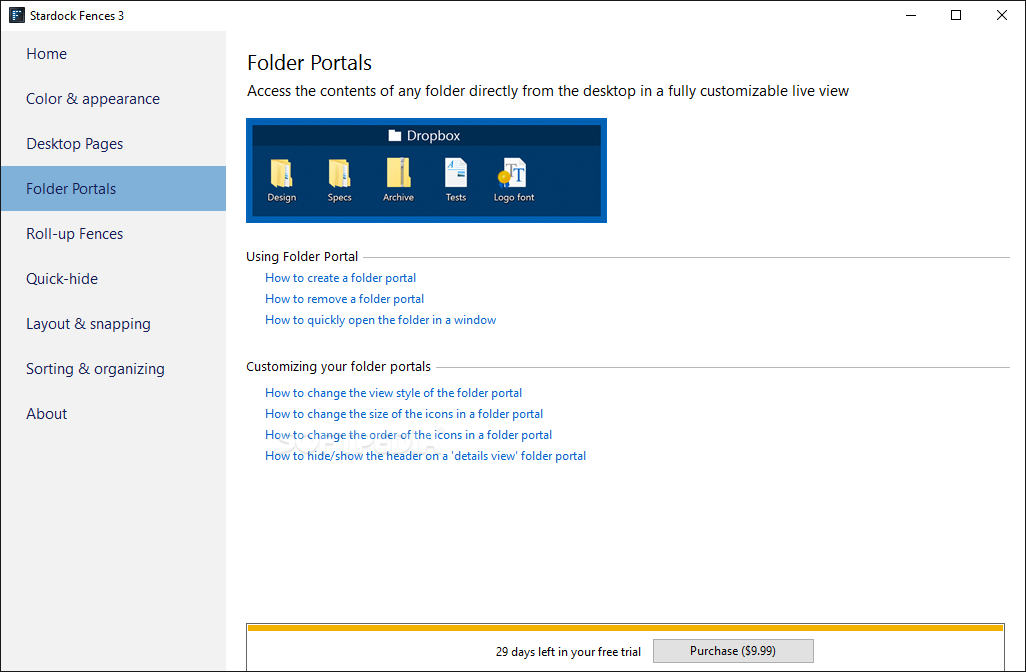Open 'How to change the size of the icons' link
Image resolution: width=1026 pixels, height=672 pixels.
[x=404, y=414]
